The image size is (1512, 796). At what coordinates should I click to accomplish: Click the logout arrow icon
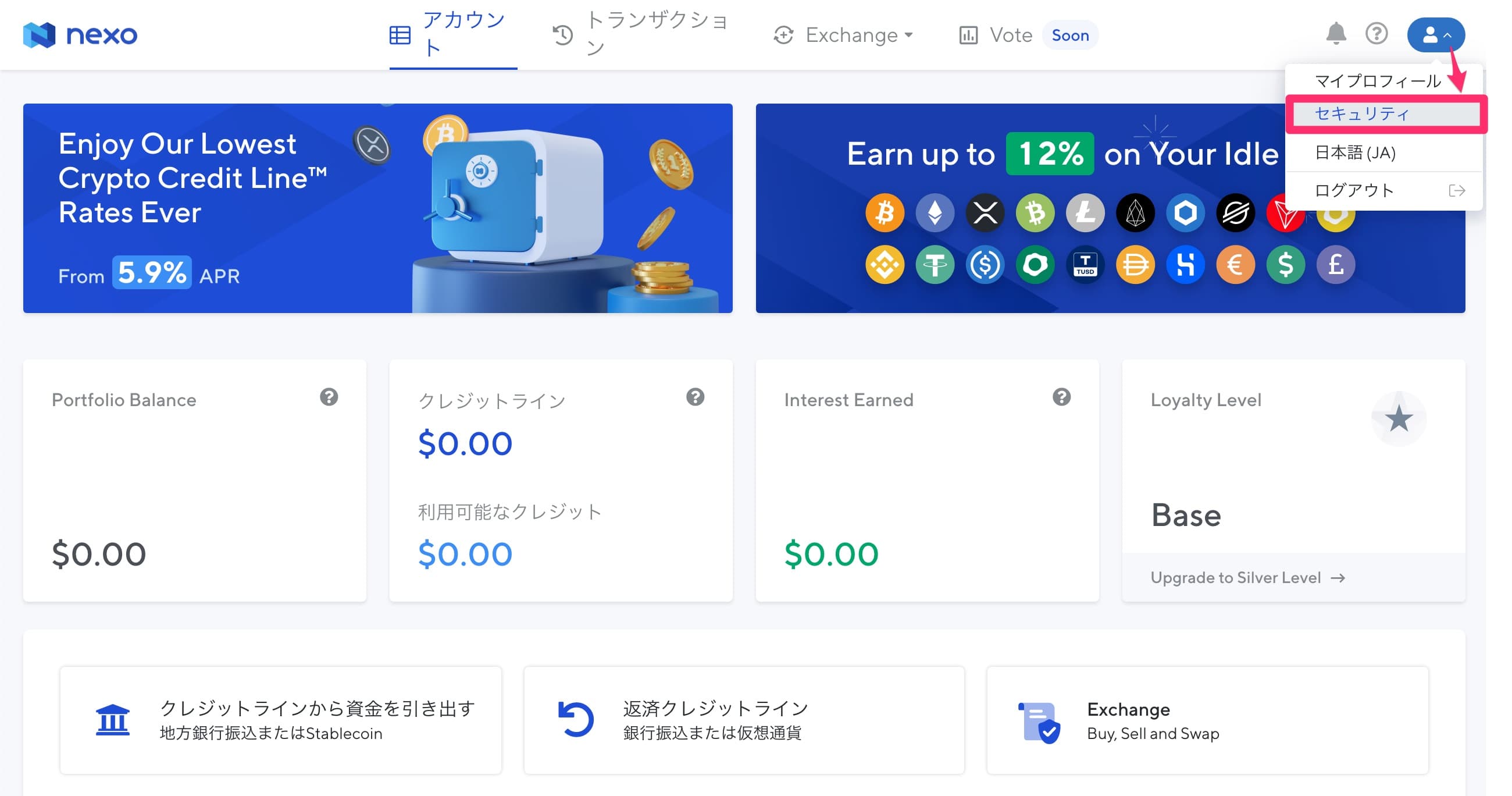[x=1457, y=190]
